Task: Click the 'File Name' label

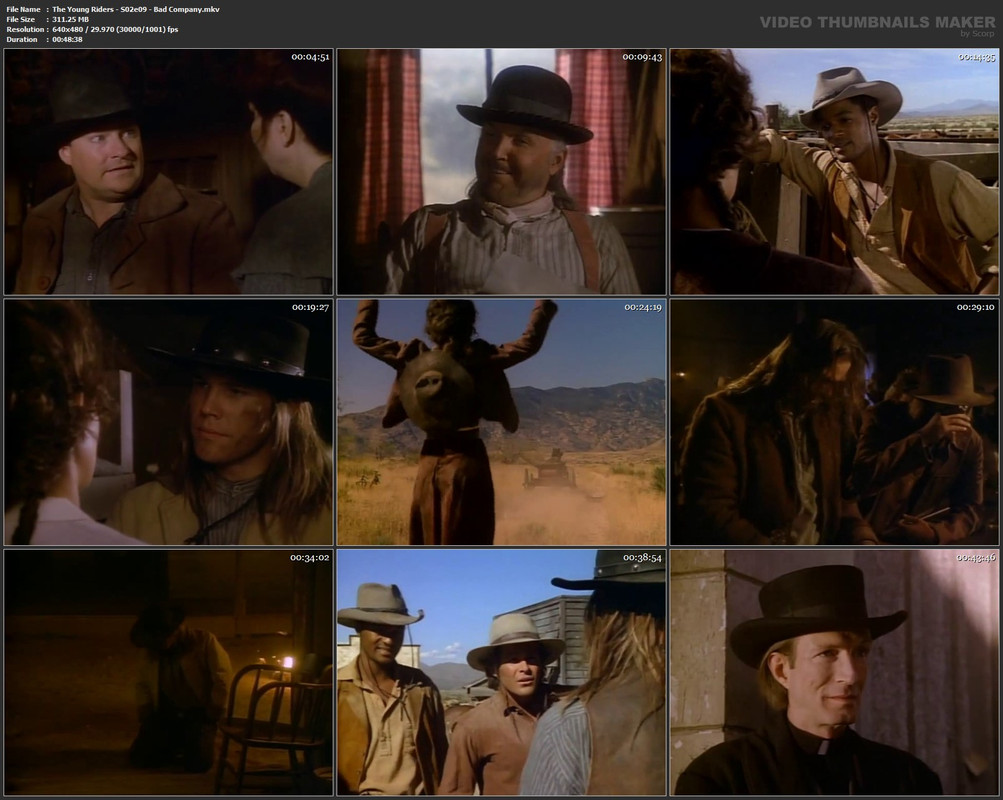Action: pos(23,9)
